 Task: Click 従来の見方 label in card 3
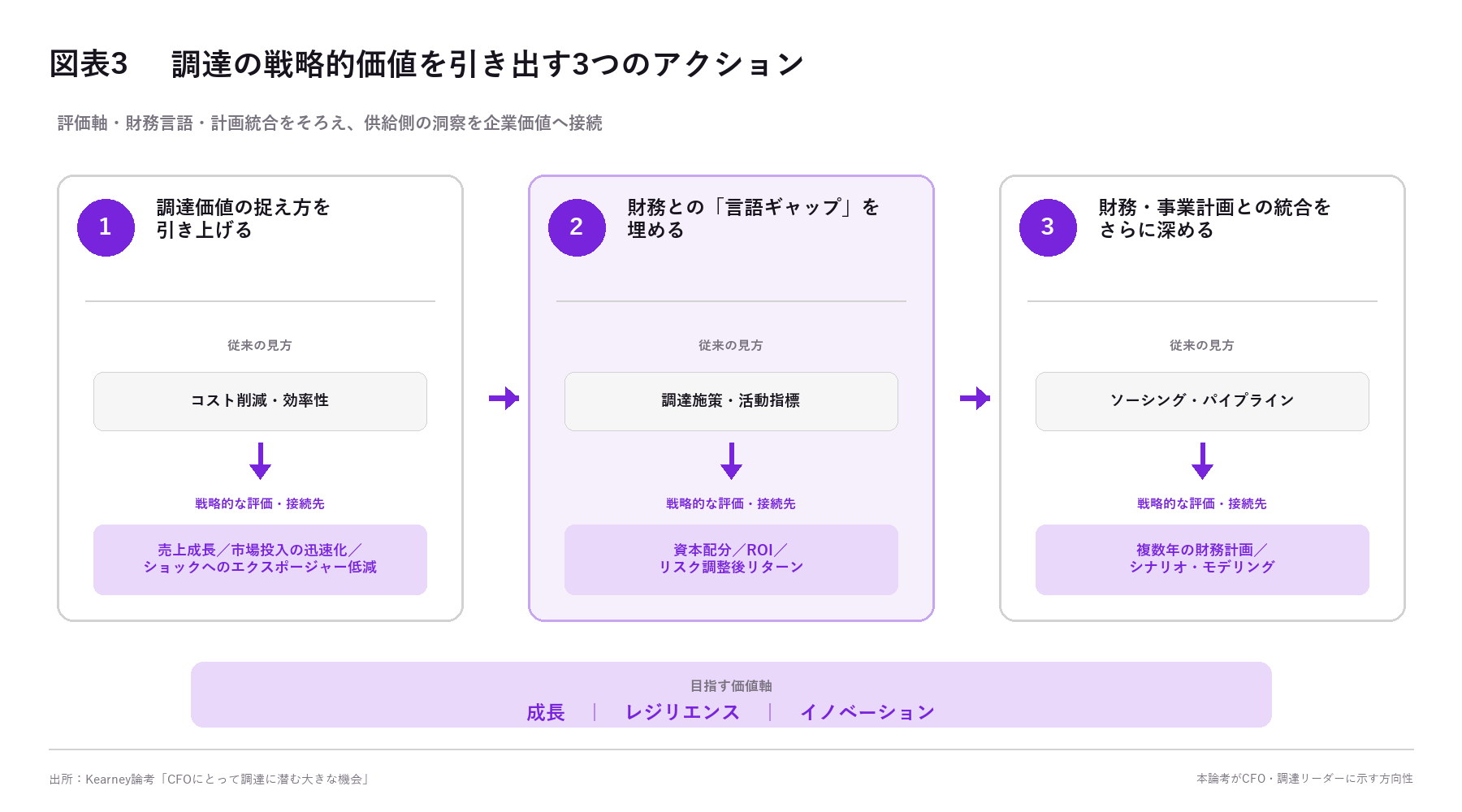1202,345
